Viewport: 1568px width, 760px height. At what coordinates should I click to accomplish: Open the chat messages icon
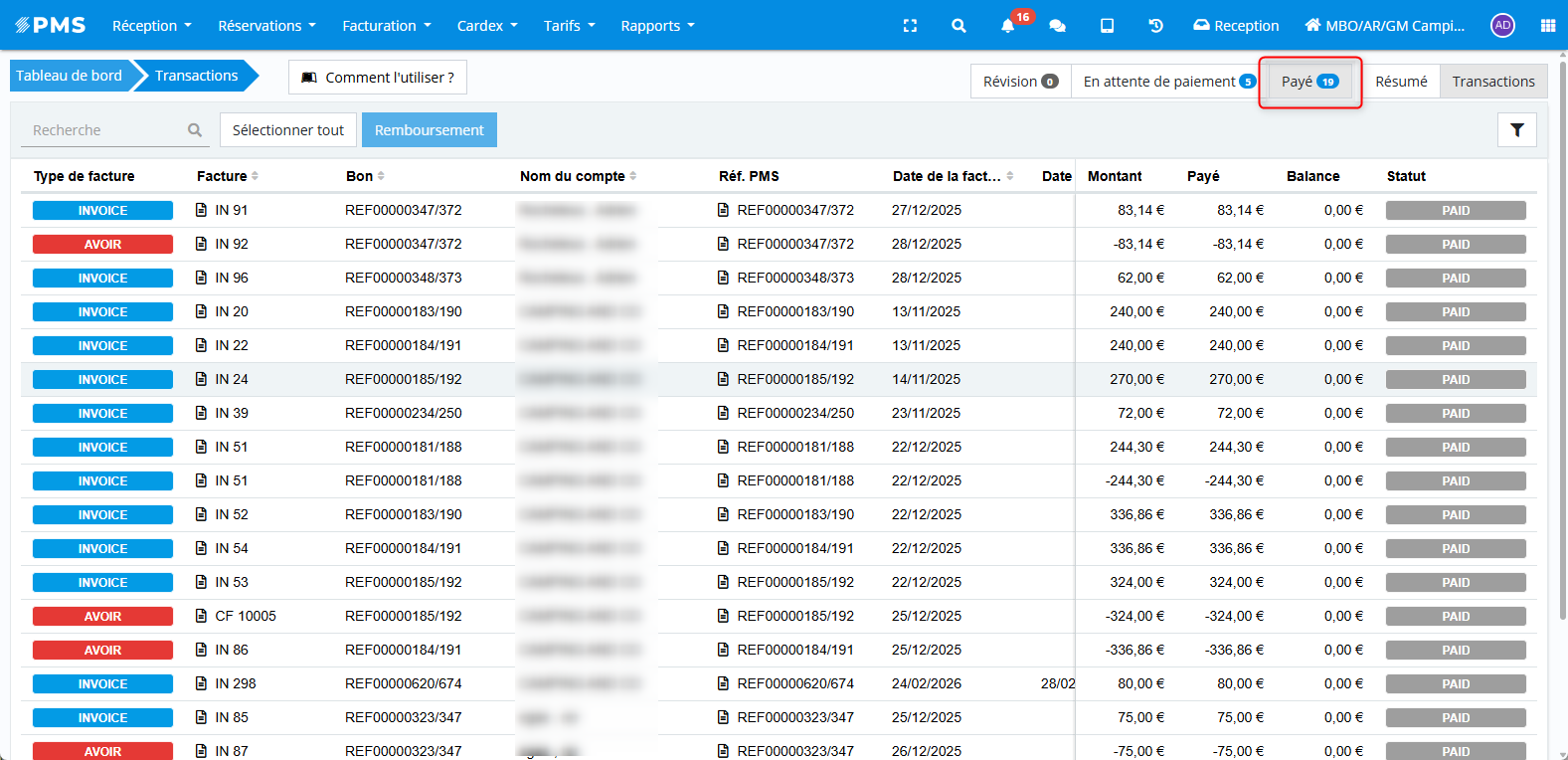coord(1057,26)
